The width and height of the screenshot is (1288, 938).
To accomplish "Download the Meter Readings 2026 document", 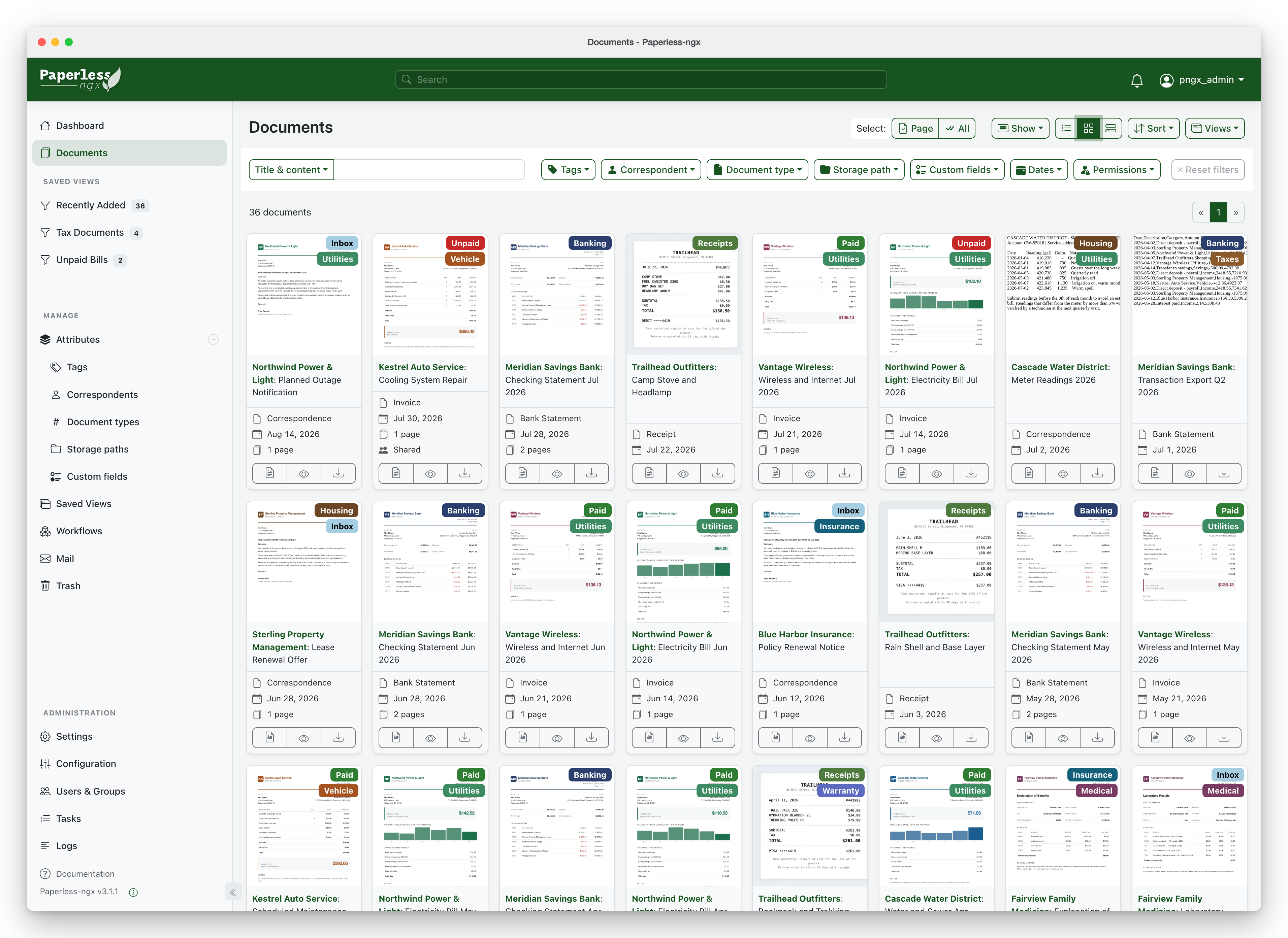I will 1097,473.
